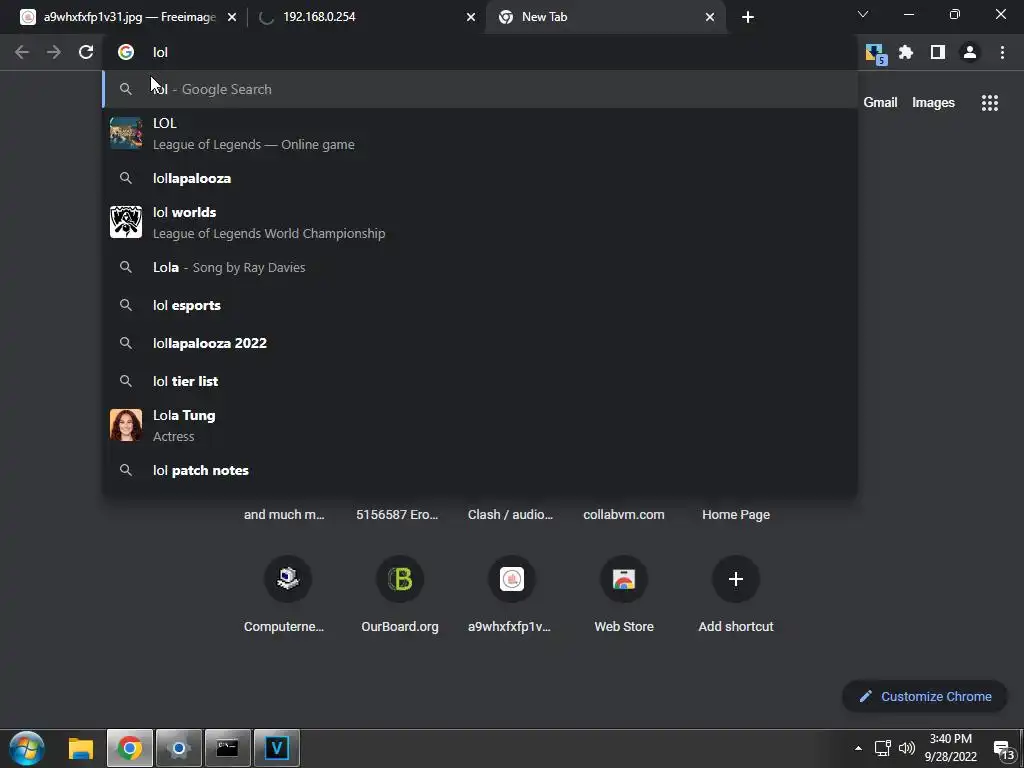Click the volume speaker tray icon
Viewport: 1024px width, 768px height.
[x=906, y=748]
